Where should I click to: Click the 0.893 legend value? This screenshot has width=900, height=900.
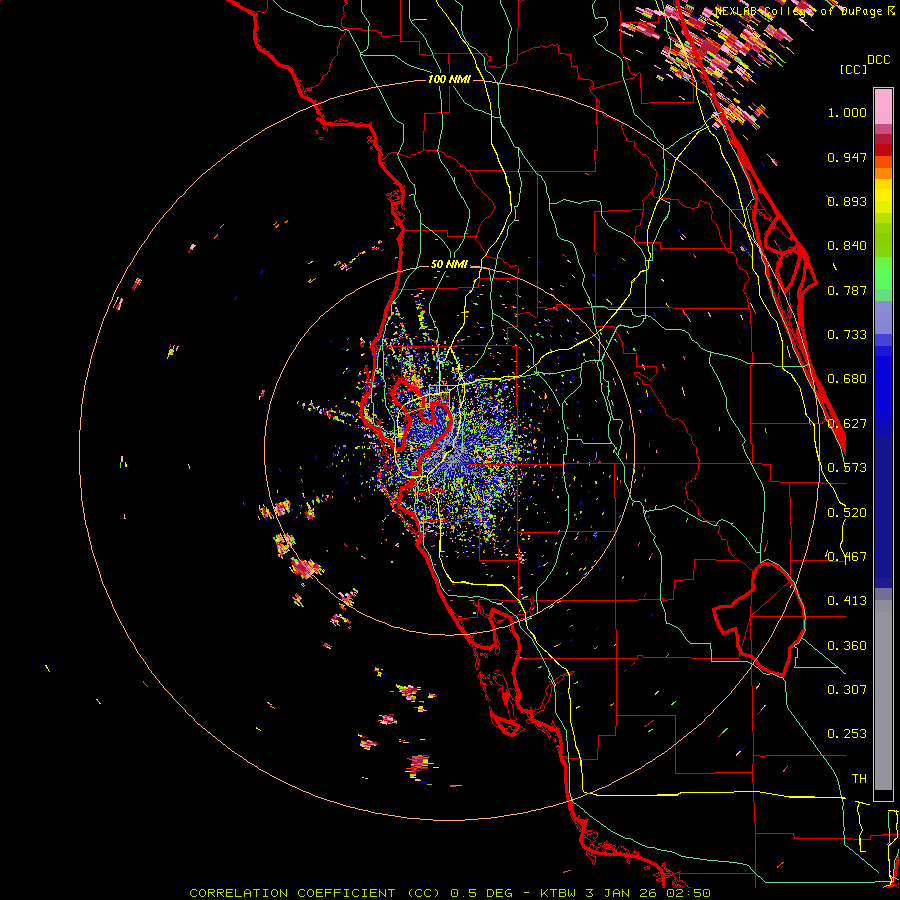(847, 201)
